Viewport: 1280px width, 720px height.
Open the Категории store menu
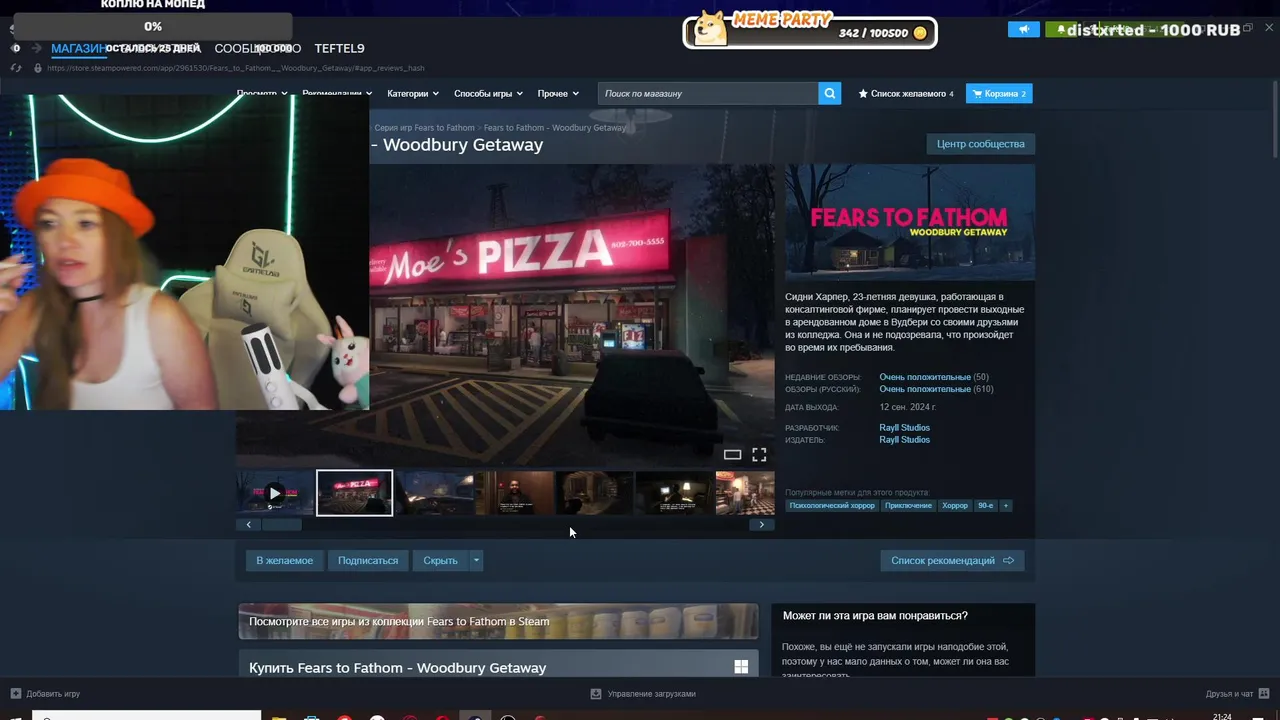(413, 93)
